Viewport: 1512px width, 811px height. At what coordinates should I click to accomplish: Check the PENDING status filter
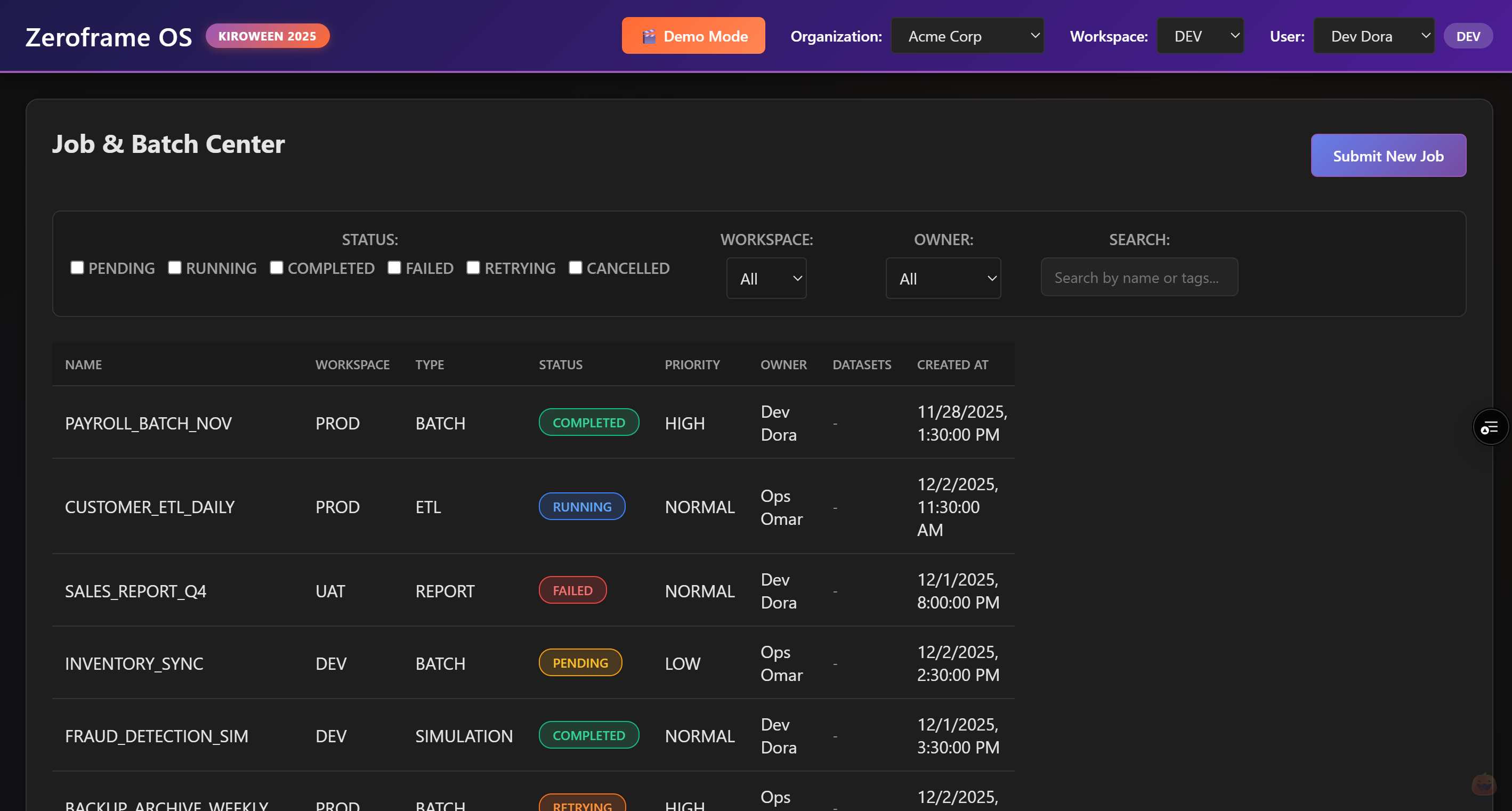77,267
